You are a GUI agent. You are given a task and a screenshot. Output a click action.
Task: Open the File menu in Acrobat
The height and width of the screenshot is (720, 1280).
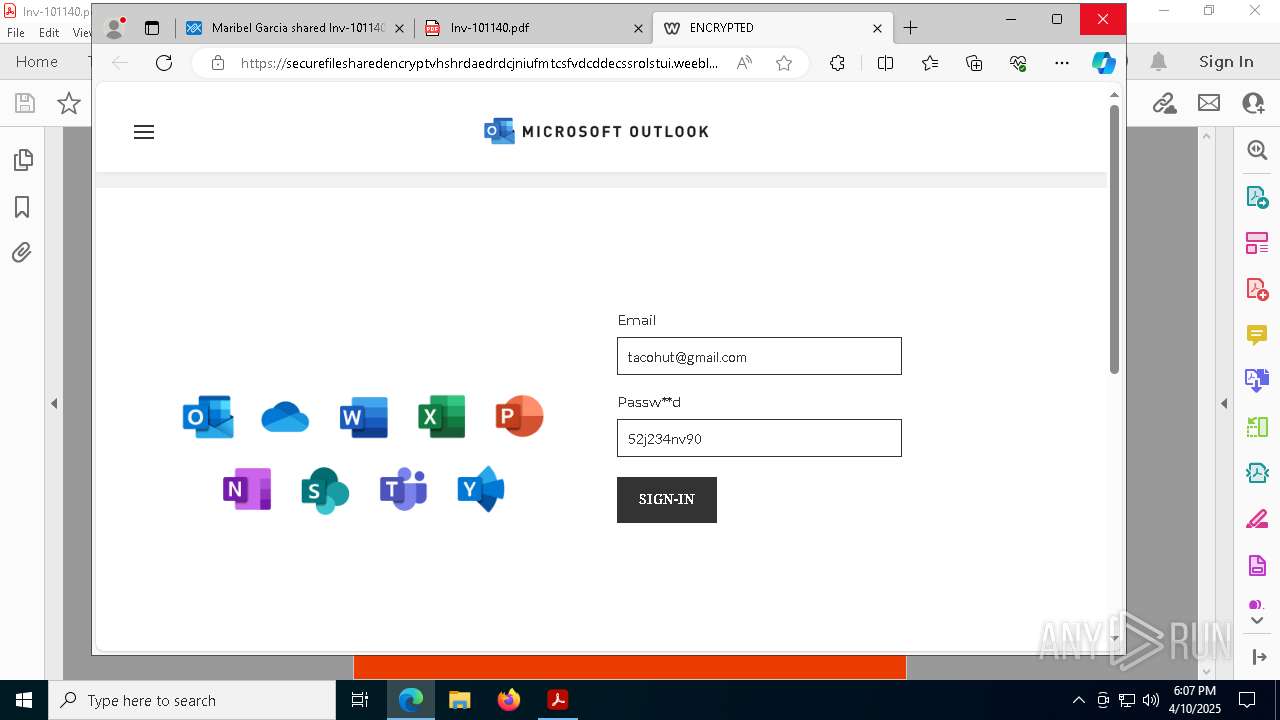(x=16, y=32)
